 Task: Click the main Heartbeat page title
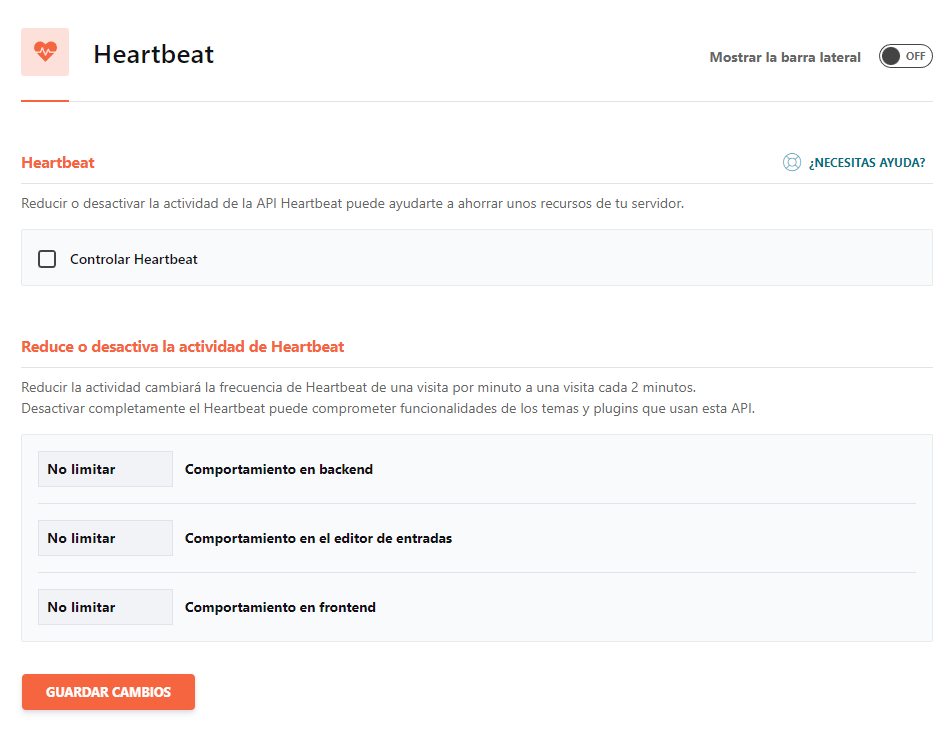pos(154,54)
